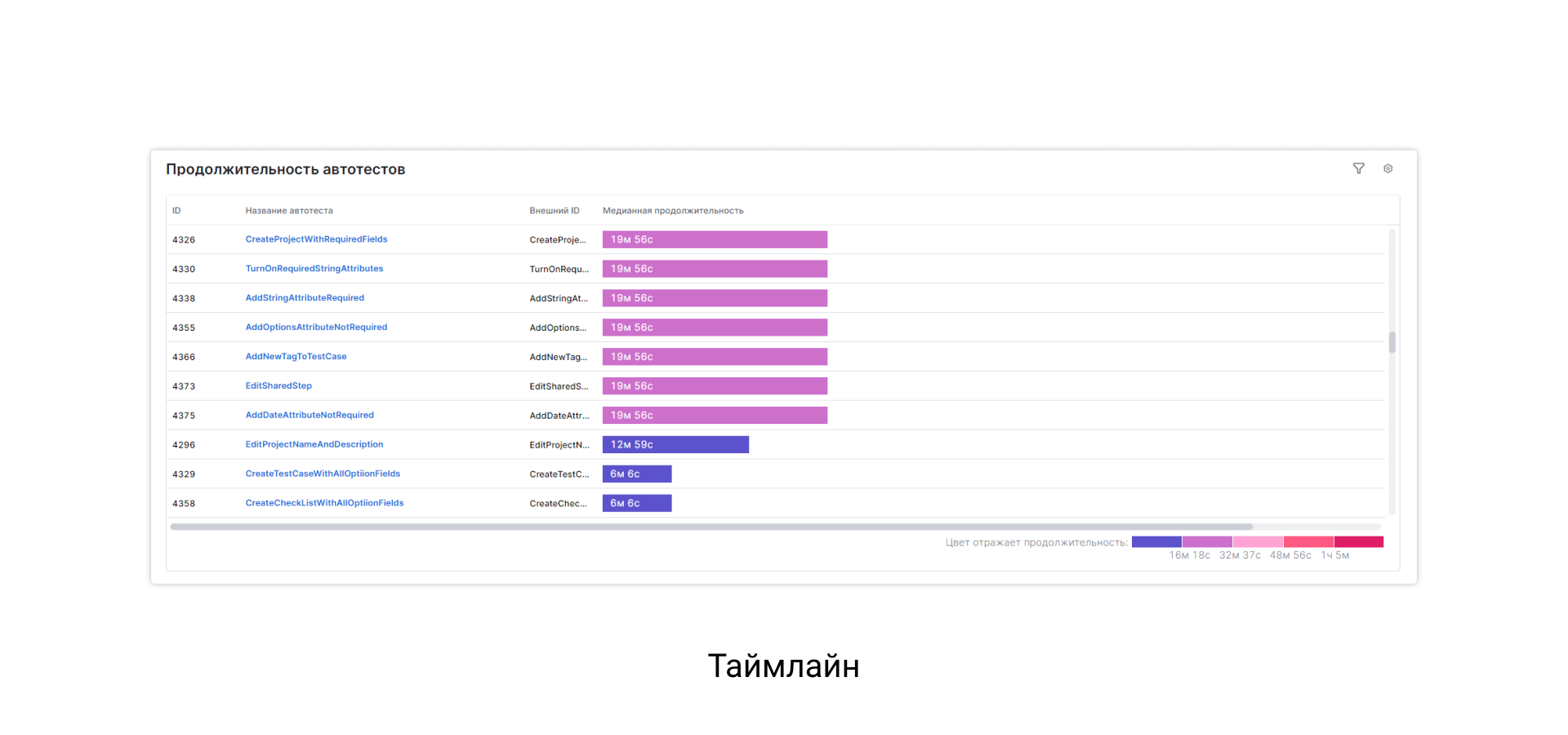Click ID cell 4296
The image size is (1568, 735).
[184, 445]
